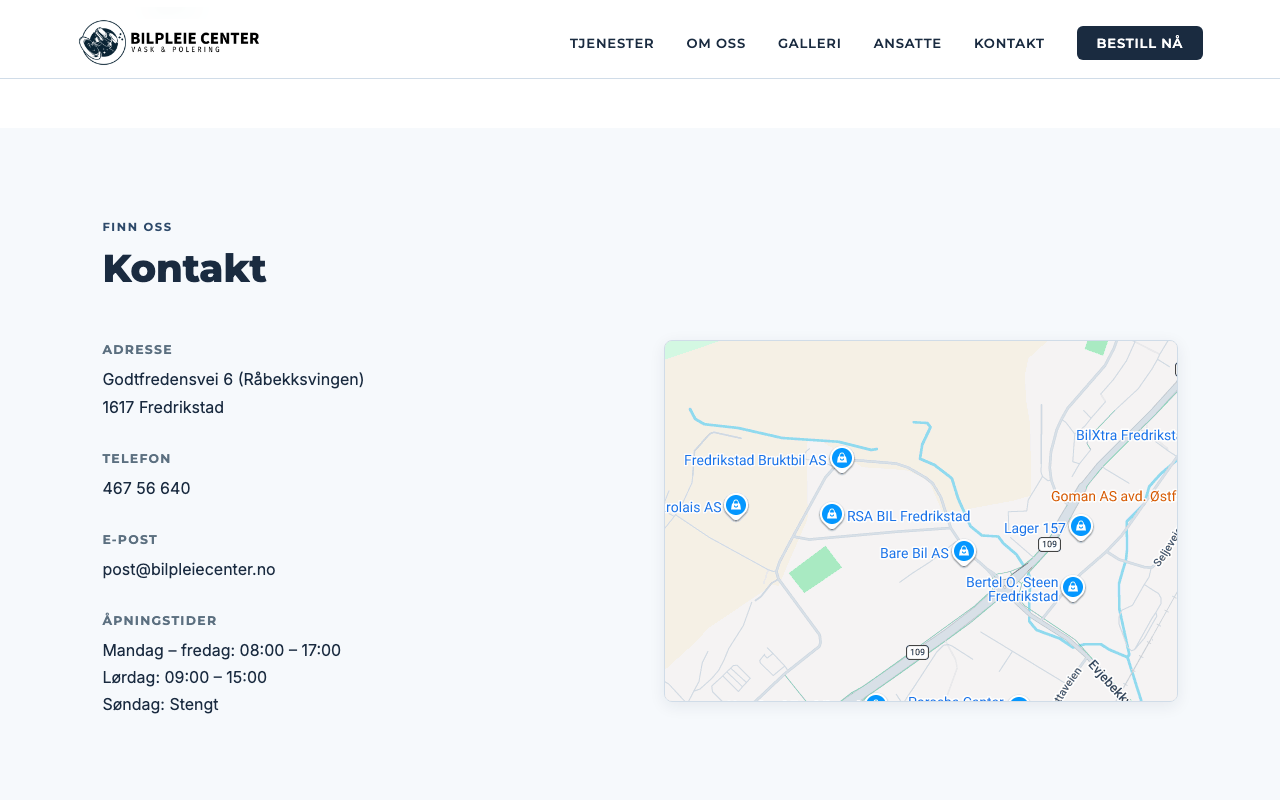Navigate to the Ansatte page
The height and width of the screenshot is (800, 1280).
(x=907, y=43)
